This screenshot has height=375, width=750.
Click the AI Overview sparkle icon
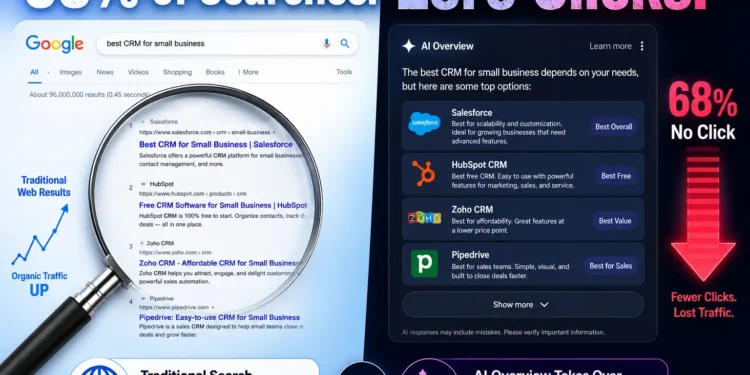pos(408,46)
